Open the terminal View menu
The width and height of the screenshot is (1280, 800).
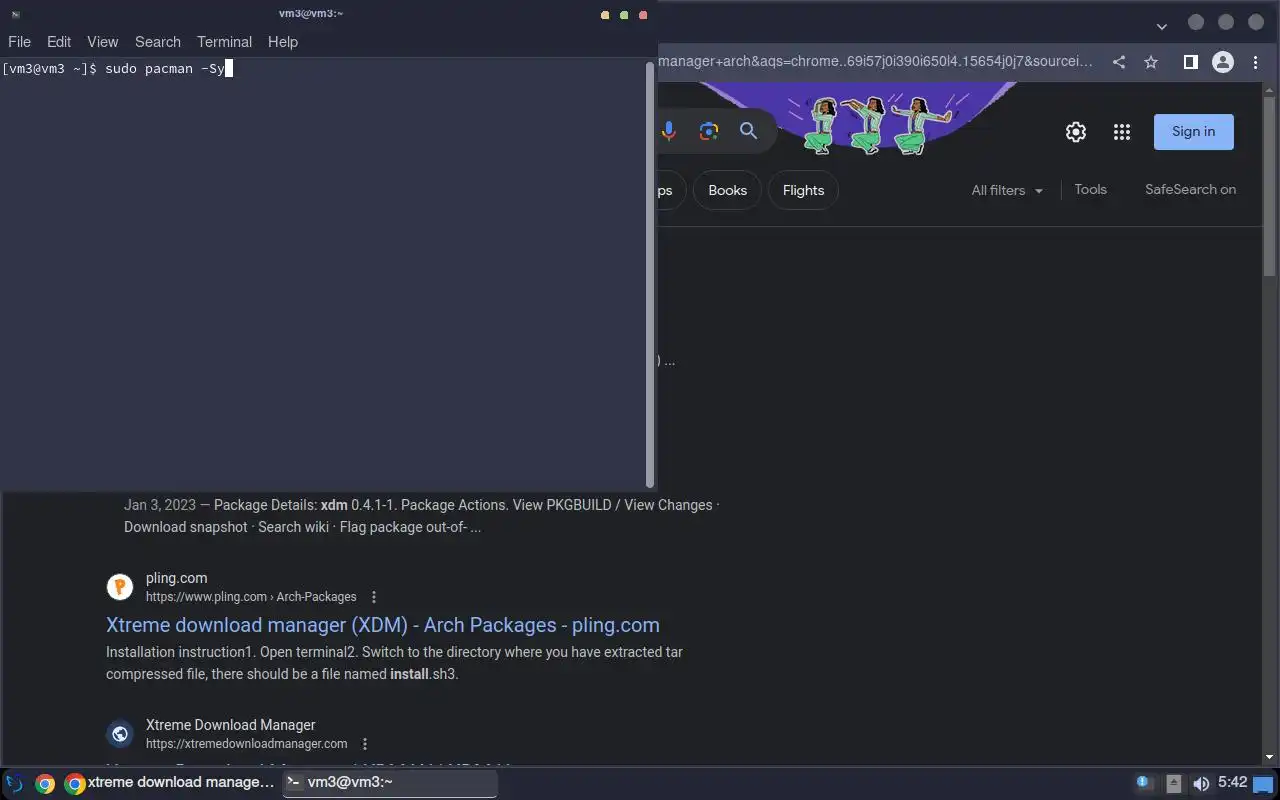(x=103, y=42)
